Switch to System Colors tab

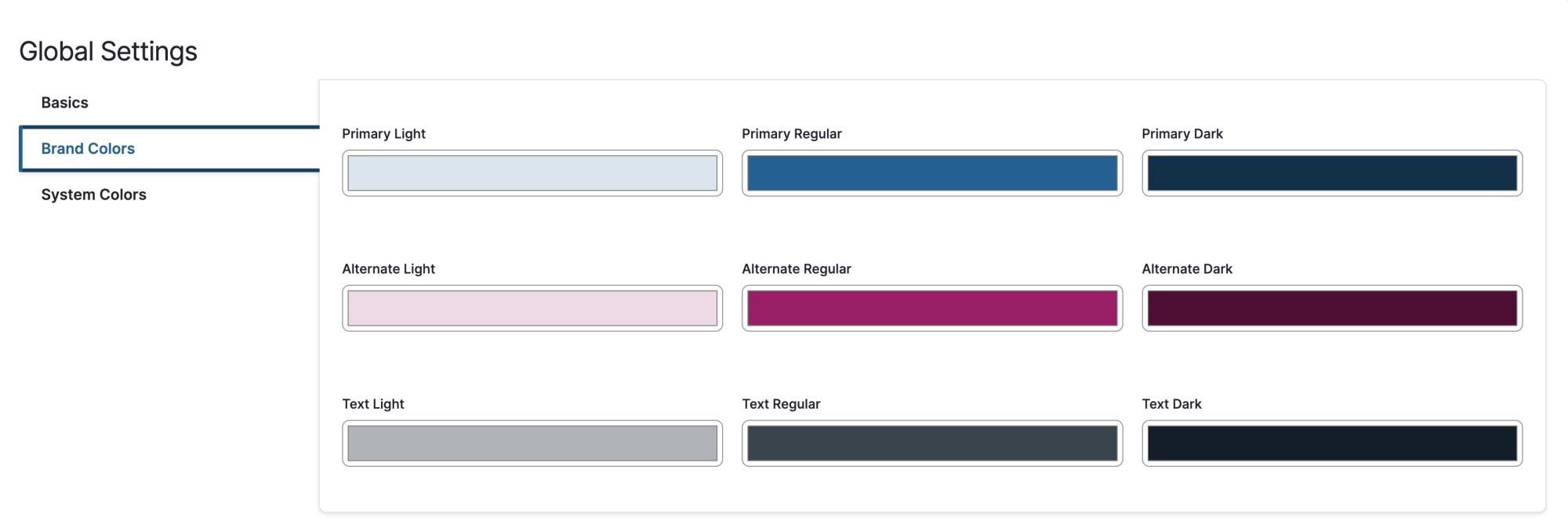point(93,195)
